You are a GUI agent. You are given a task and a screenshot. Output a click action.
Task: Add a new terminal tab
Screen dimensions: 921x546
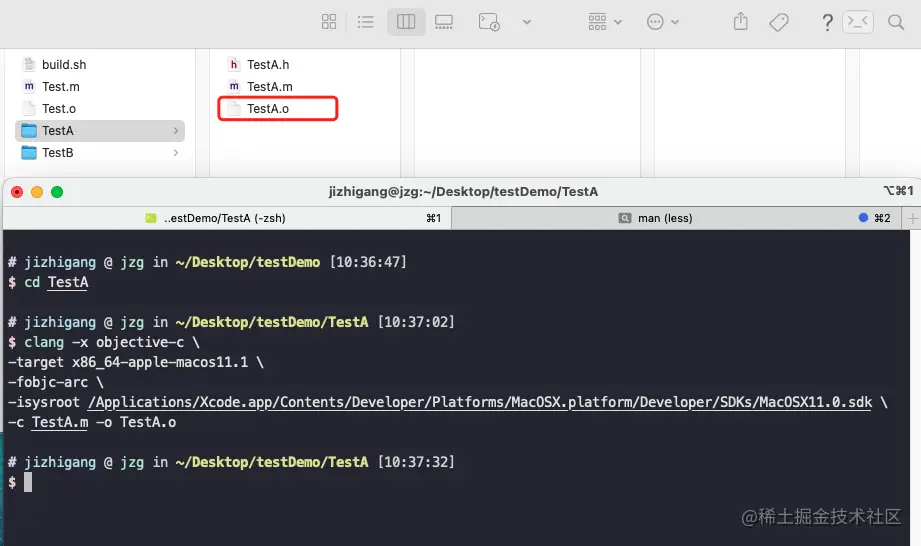pos(912,218)
